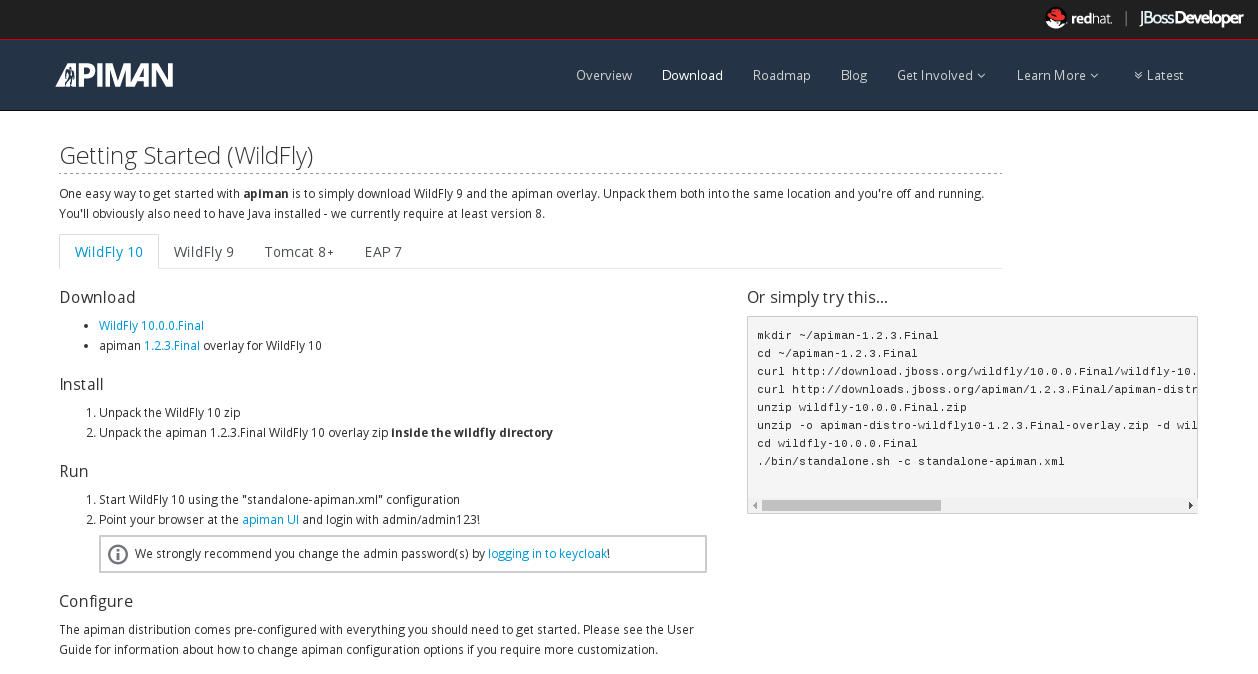
Task: Click the 'Install' section heading
Action: [81, 385]
